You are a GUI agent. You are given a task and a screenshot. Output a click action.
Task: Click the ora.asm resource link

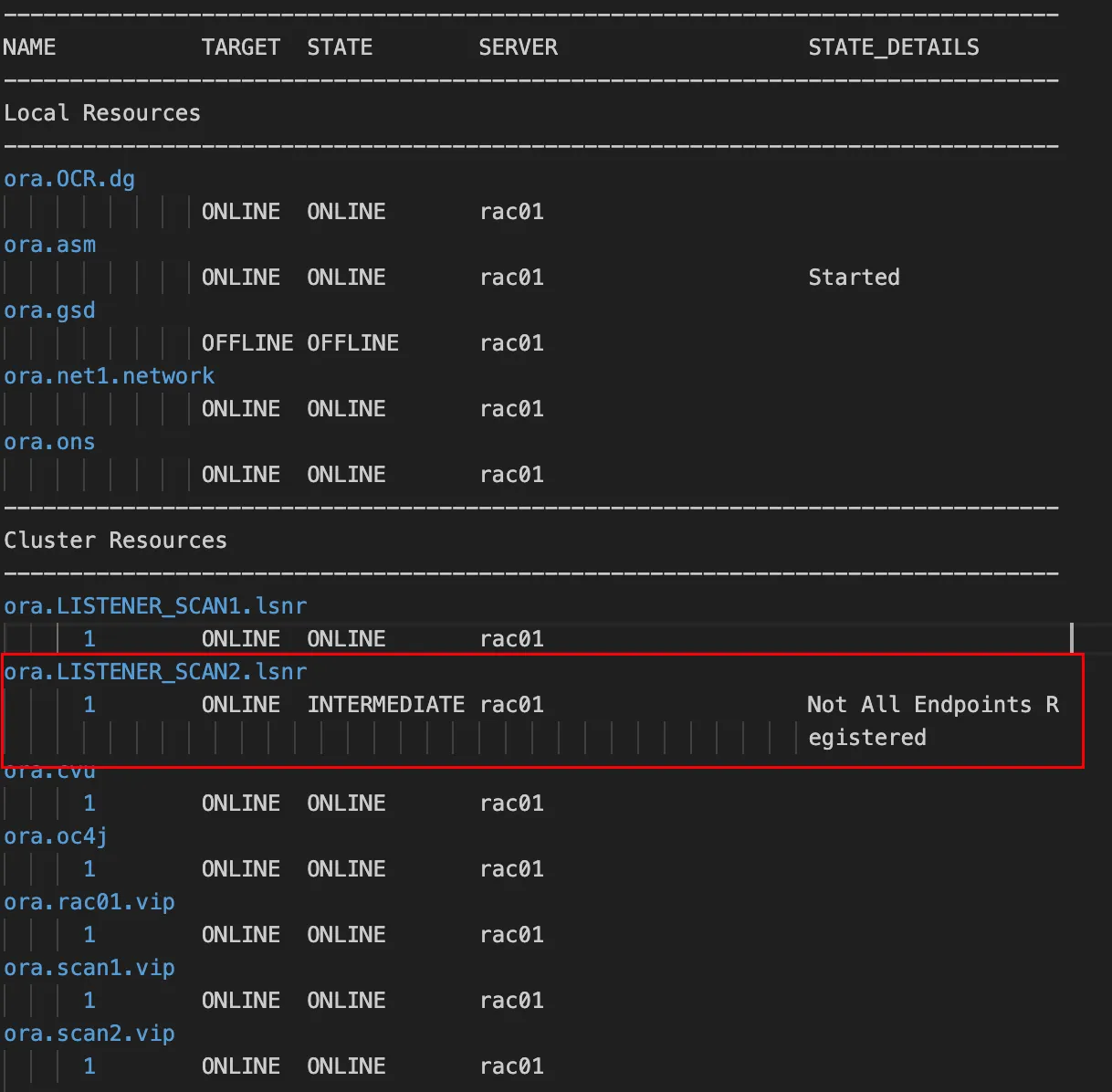coord(49,244)
